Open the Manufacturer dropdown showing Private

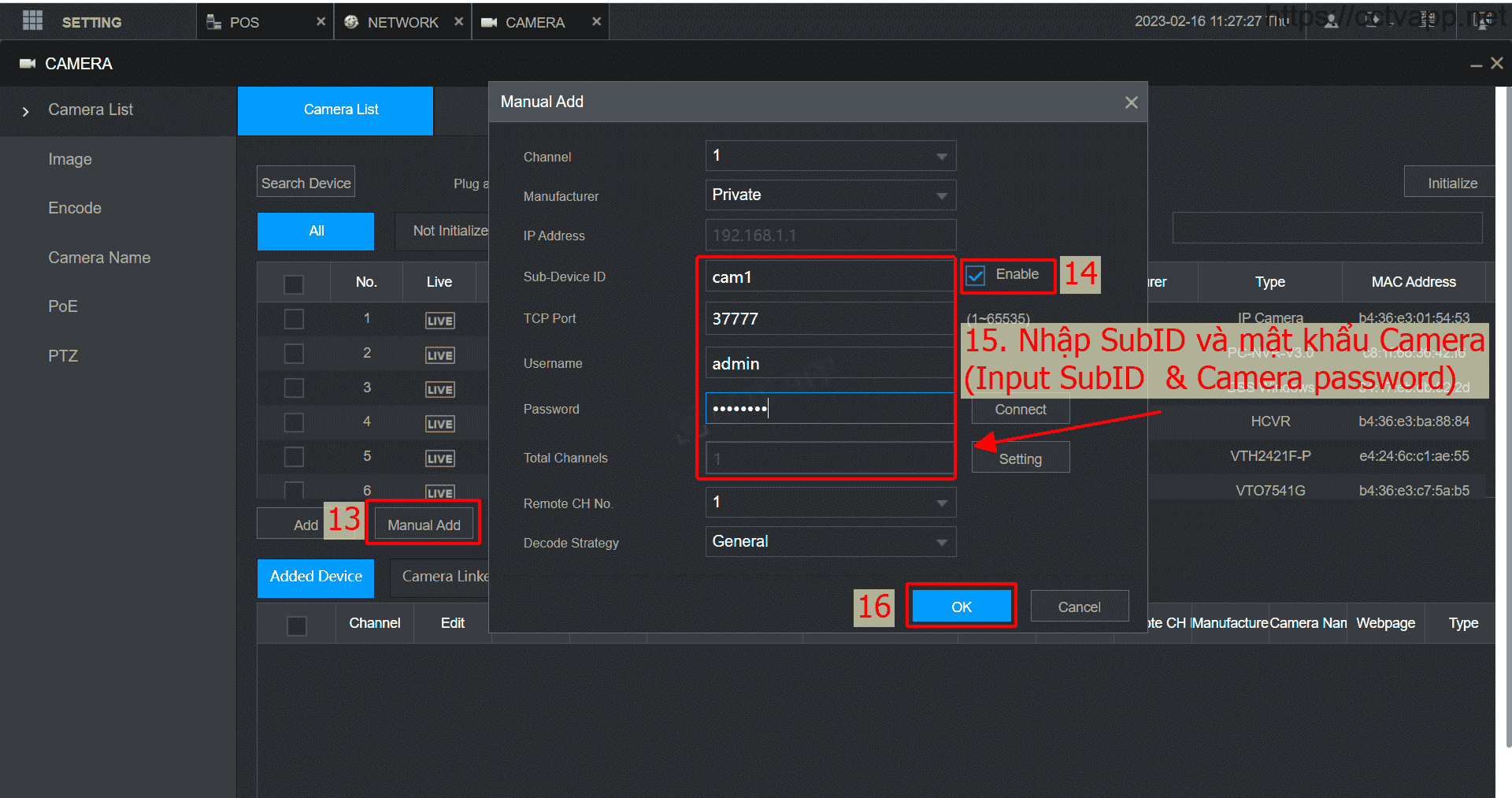coord(830,195)
